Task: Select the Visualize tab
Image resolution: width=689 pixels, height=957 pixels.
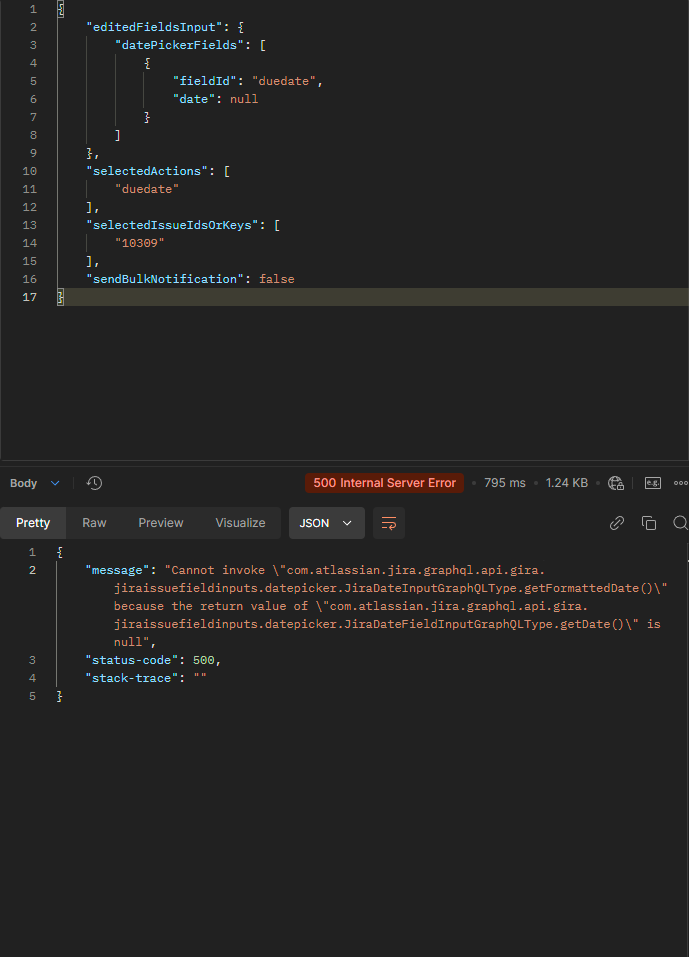Action: click(240, 523)
